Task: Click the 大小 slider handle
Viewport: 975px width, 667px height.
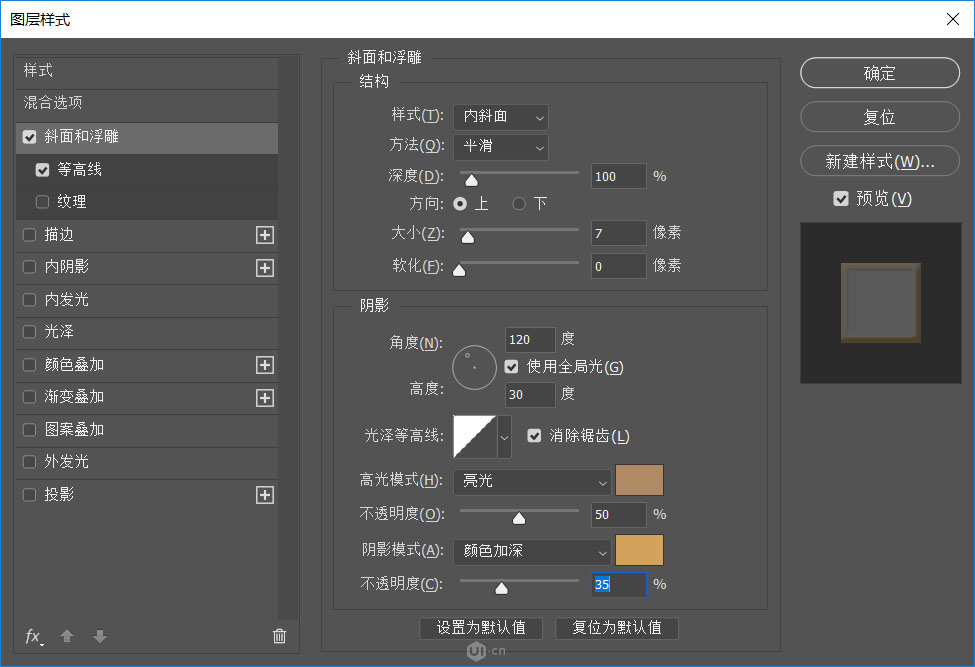Action: [x=468, y=237]
